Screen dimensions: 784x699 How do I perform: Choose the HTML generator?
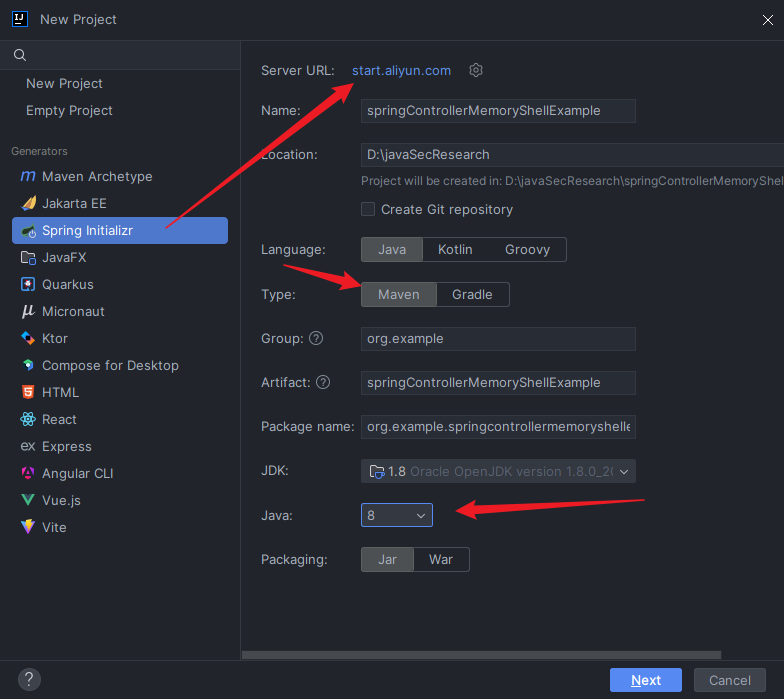pyautogui.click(x=120, y=392)
